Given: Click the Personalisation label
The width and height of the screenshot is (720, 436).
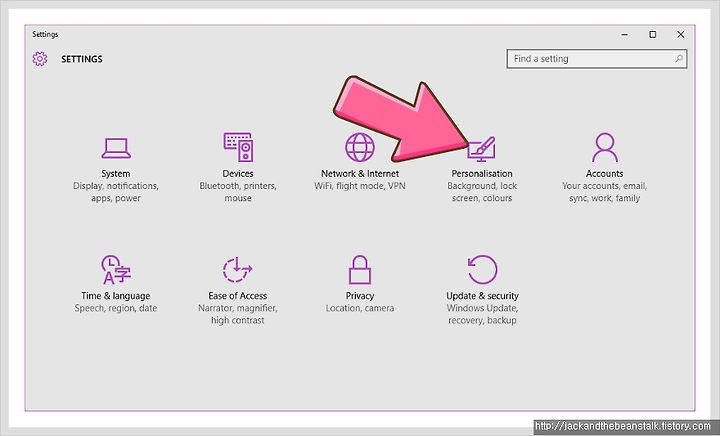Looking at the screenshot, I should tap(482, 173).
